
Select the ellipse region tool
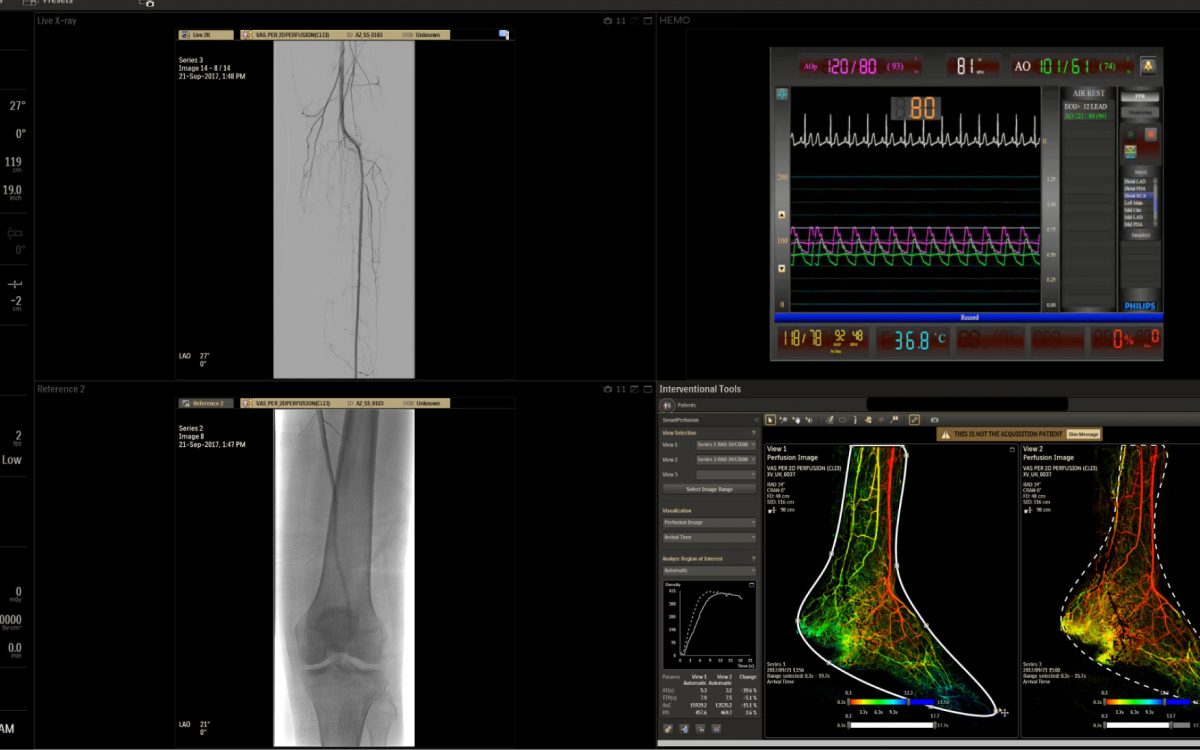point(843,420)
